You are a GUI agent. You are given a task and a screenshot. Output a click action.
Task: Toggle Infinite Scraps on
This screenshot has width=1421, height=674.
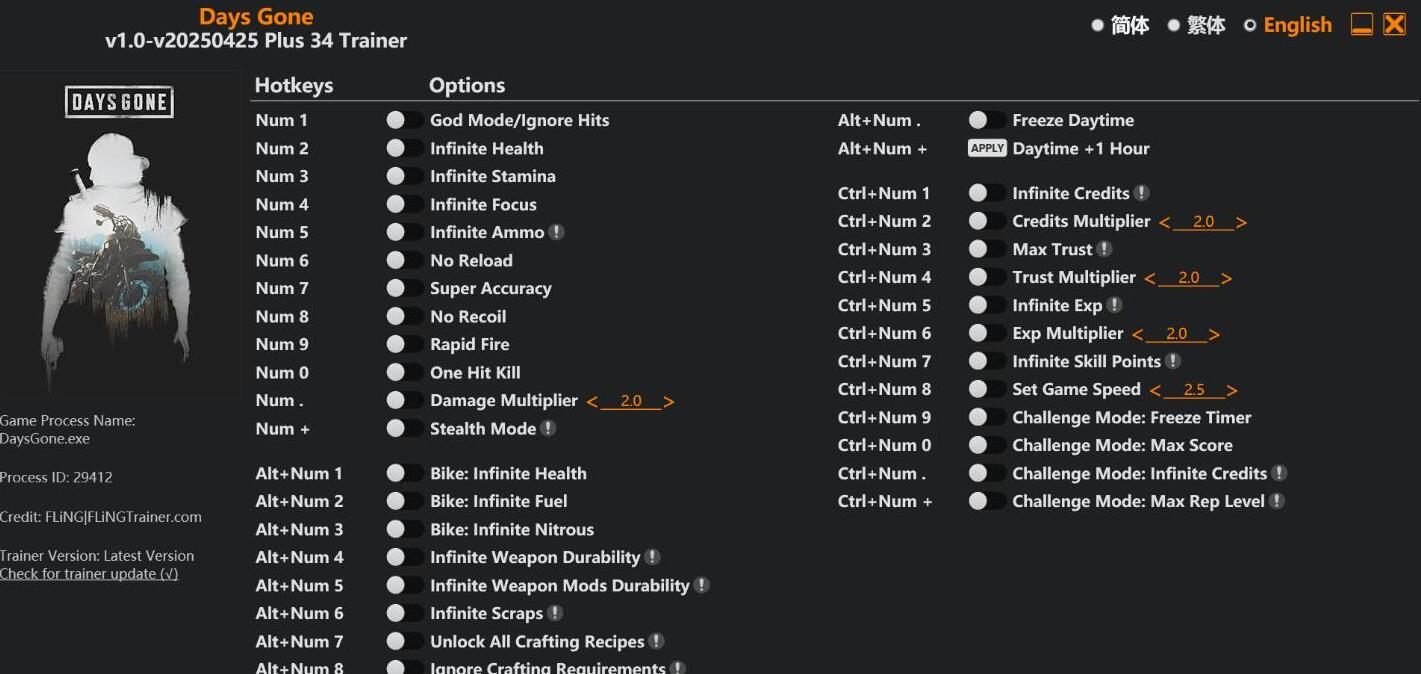click(x=404, y=613)
